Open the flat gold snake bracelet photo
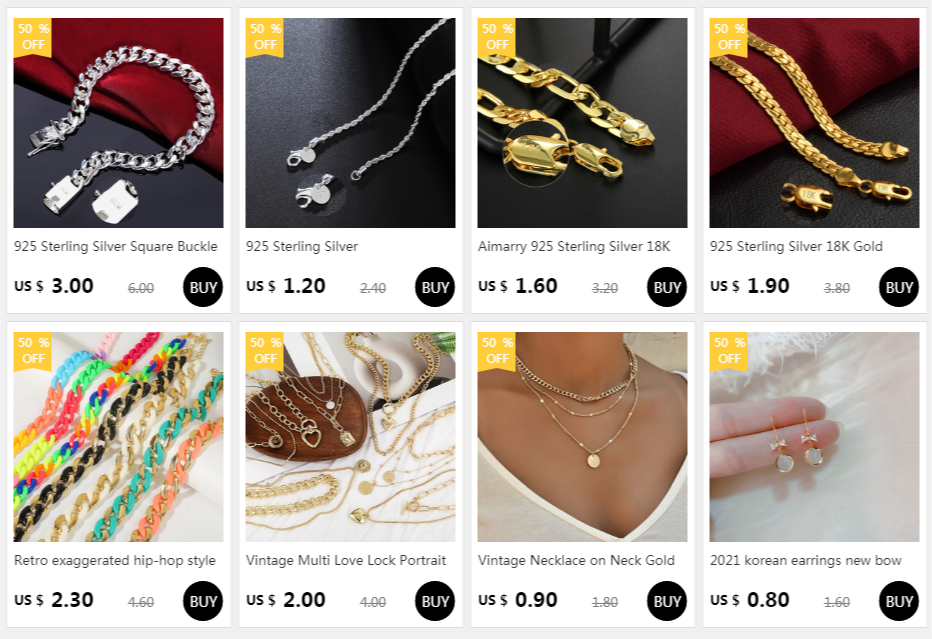 click(x=814, y=122)
